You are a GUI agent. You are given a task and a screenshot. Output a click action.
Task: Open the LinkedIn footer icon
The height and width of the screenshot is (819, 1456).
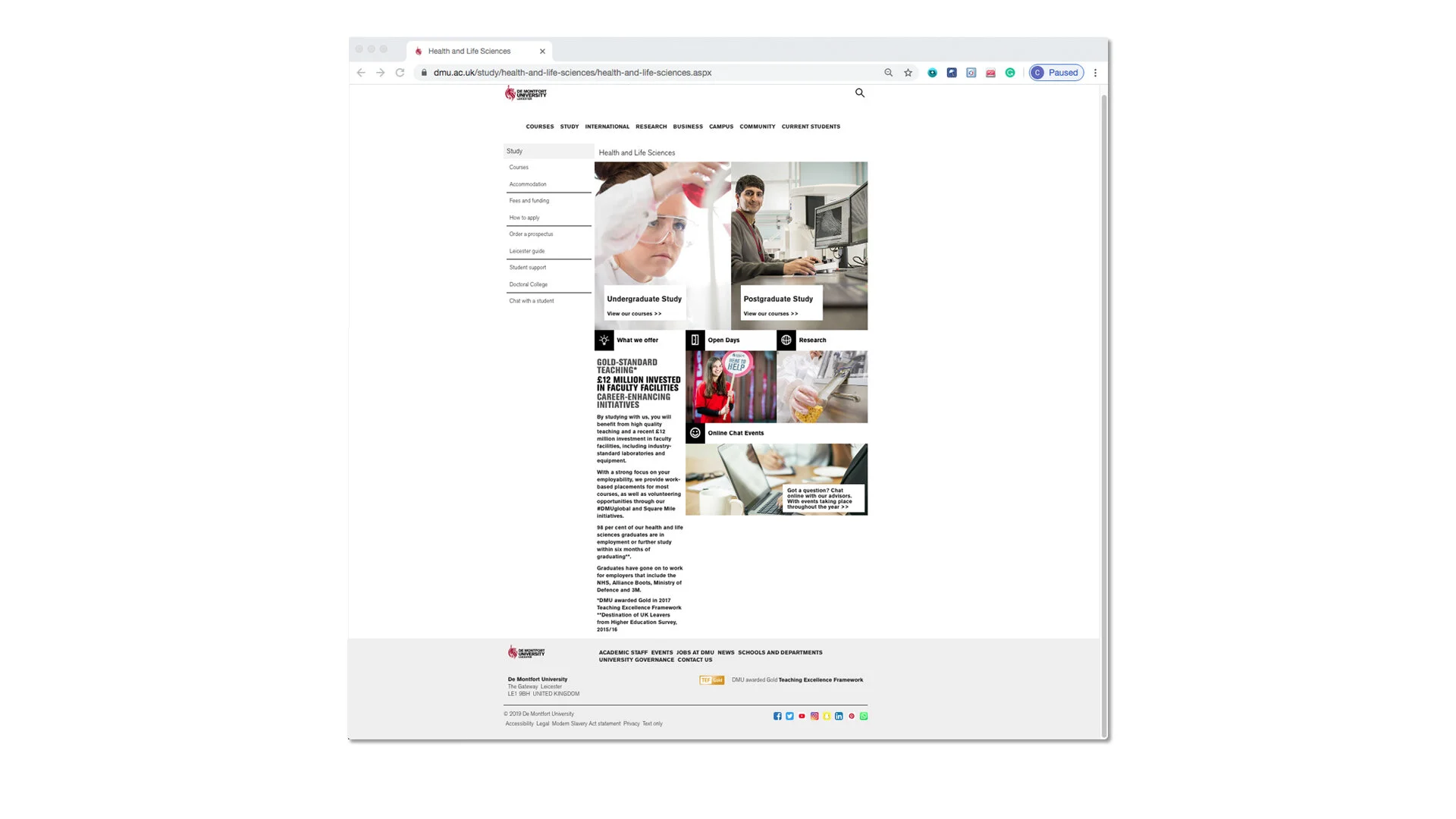tap(839, 716)
